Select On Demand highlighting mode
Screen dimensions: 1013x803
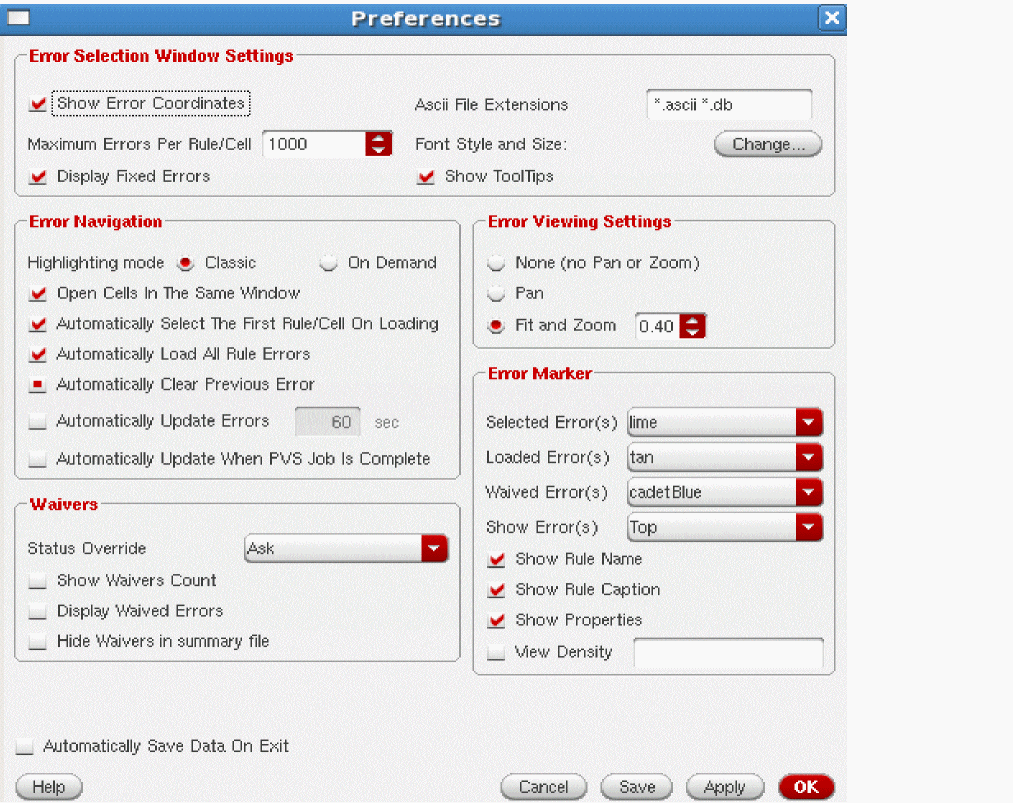tap(329, 264)
